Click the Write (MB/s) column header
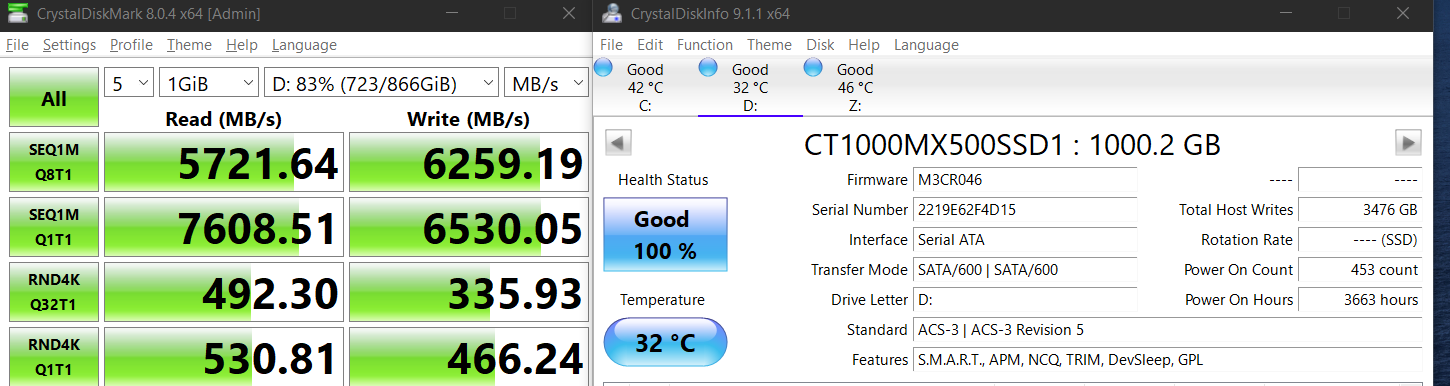Image resolution: width=1450 pixels, height=386 pixels. coord(468,119)
